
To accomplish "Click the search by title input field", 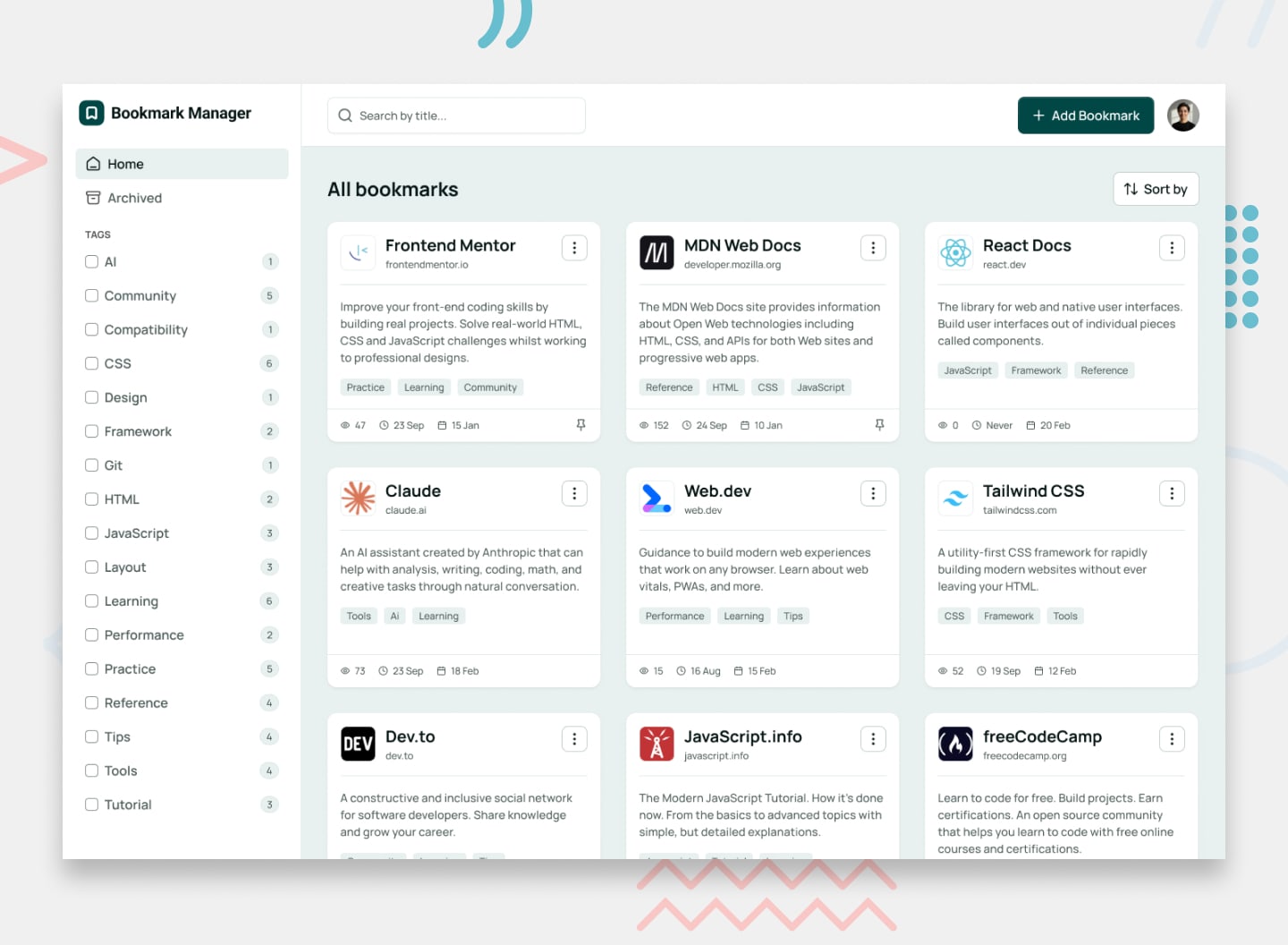I will 456,115.
